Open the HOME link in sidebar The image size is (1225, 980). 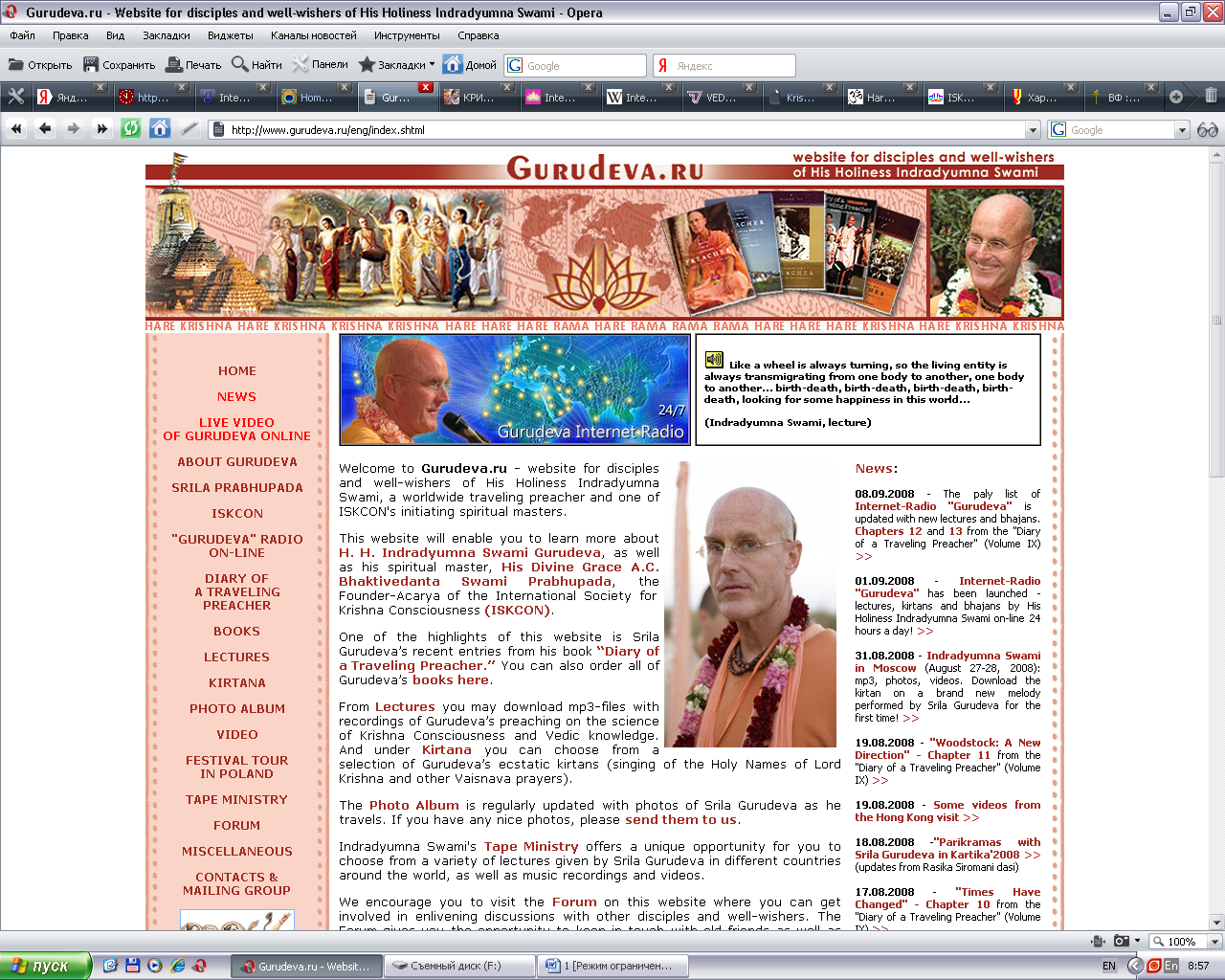(x=237, y=371)
